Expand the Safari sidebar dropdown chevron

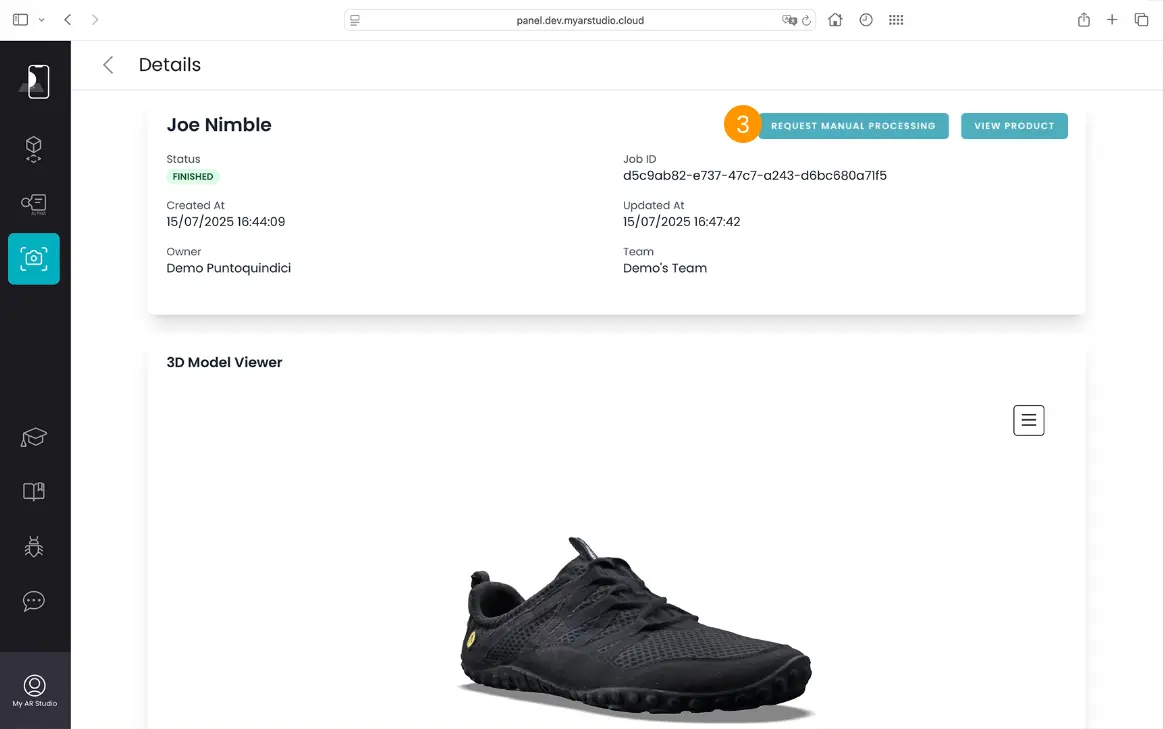click(41, 20)
